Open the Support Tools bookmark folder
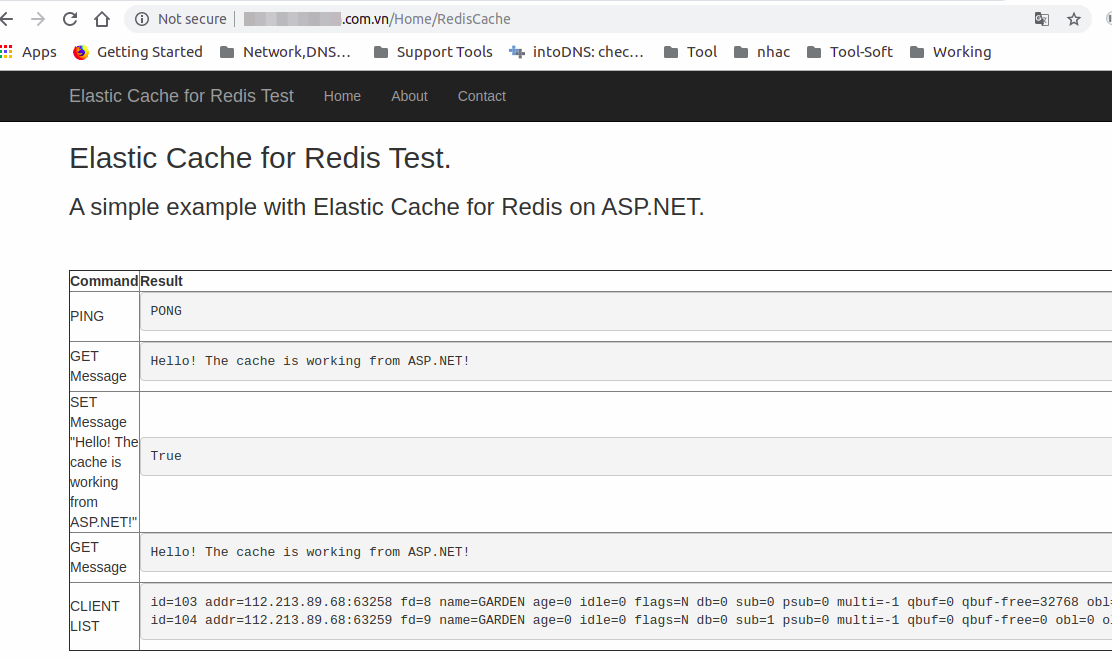Screen dimensions: 1112x660 tap(433, 52)
